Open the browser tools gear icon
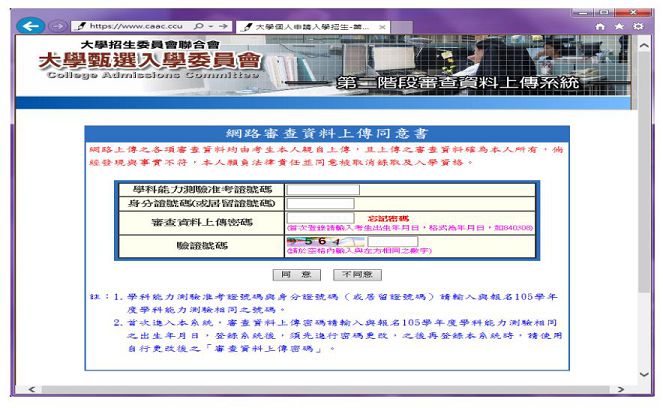This screenshot has width=663, height=408. point(638,27)
